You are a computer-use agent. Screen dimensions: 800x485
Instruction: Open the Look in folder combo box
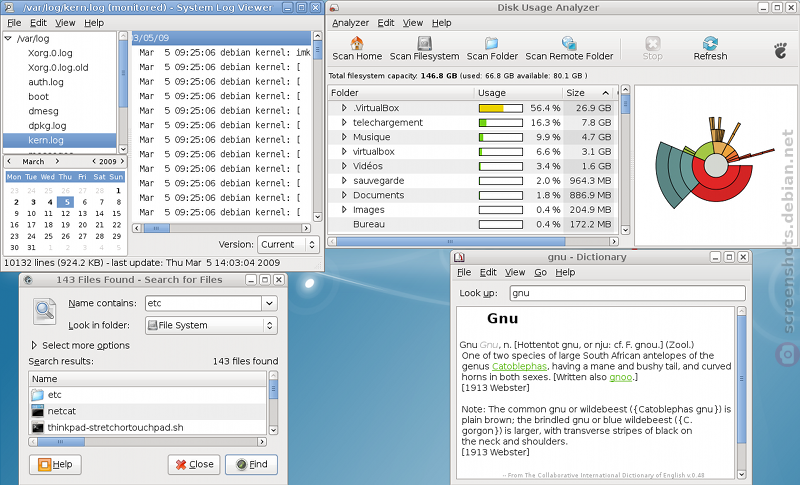coord(211,325)
